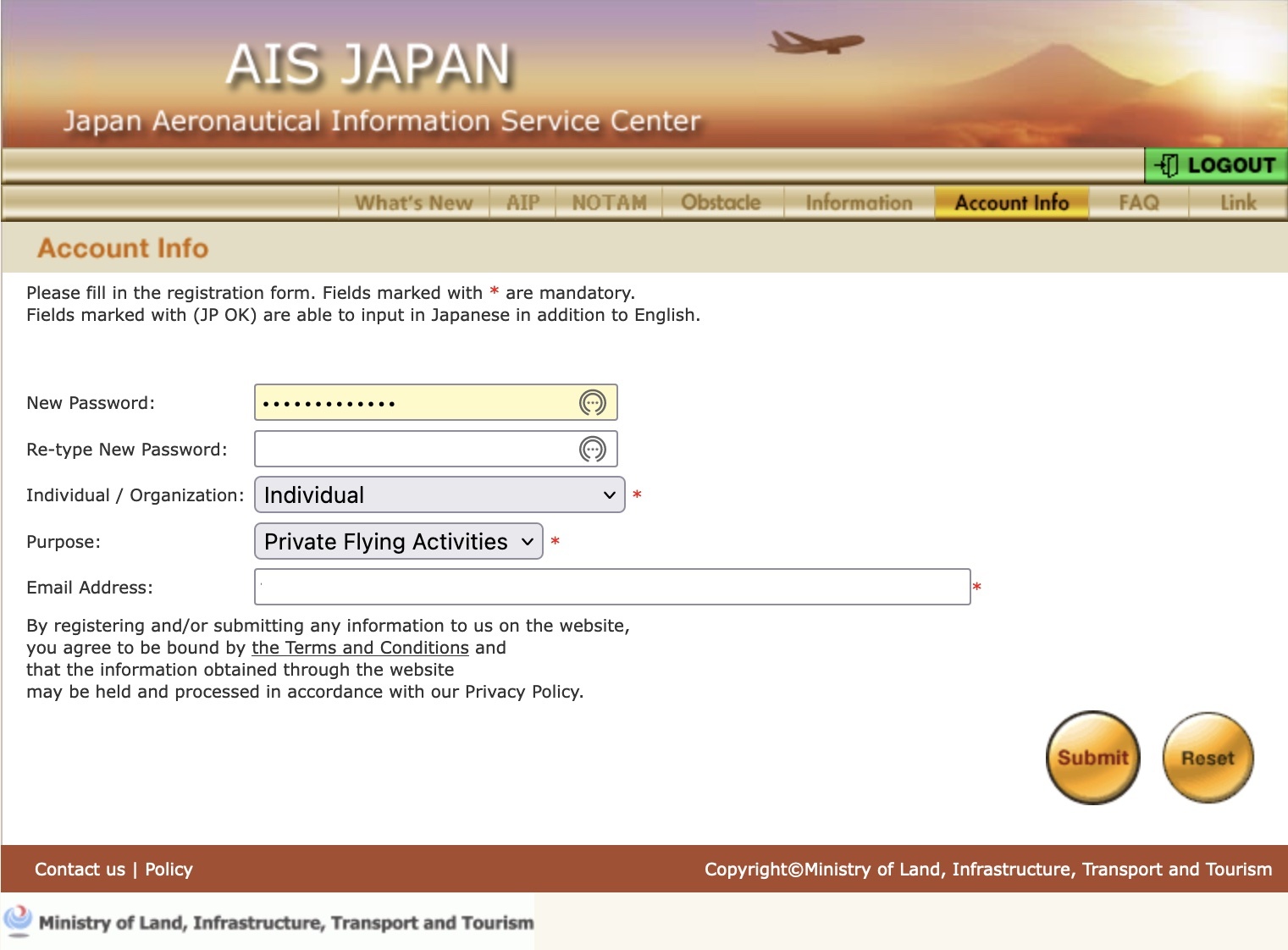Click the password manager icon in Re-type Password field

[x=592, y=449]
